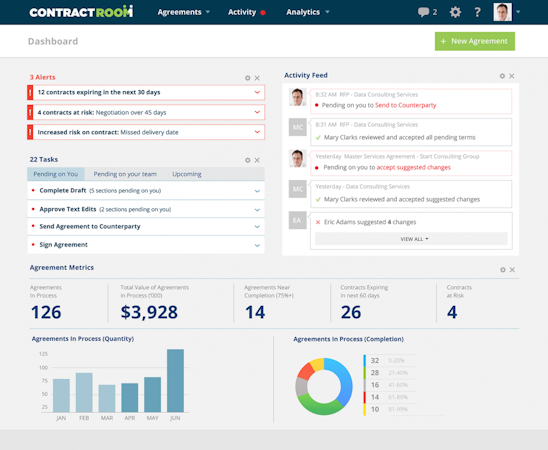Follow the accept suggested changes link
The image size is (548, 450).
413,167
